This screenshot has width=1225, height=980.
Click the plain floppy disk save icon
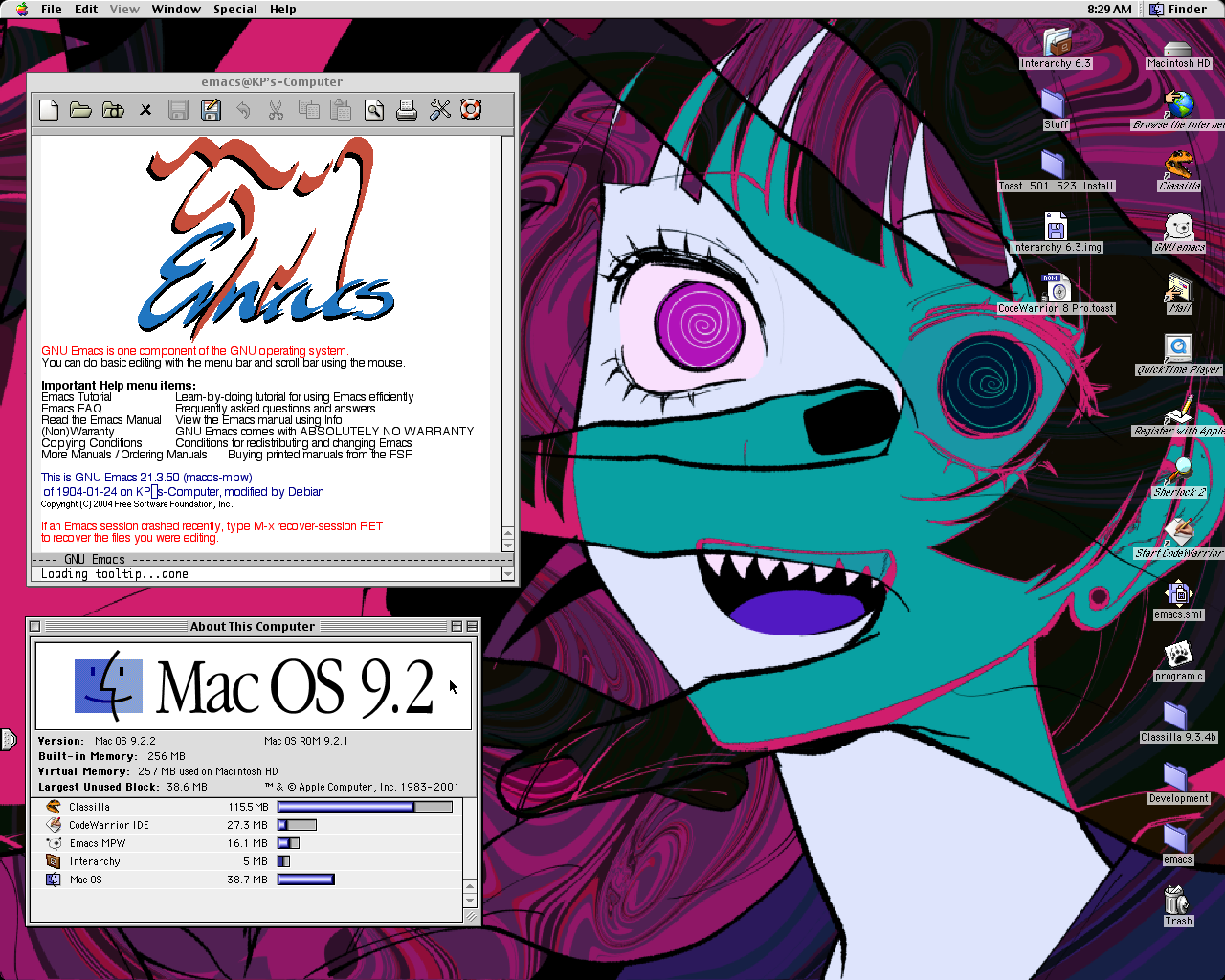click(x=178, y=110)
